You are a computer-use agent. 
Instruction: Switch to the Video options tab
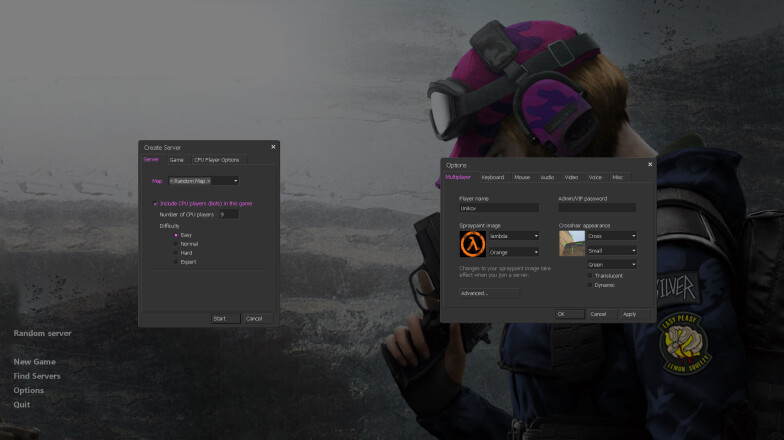572,178
